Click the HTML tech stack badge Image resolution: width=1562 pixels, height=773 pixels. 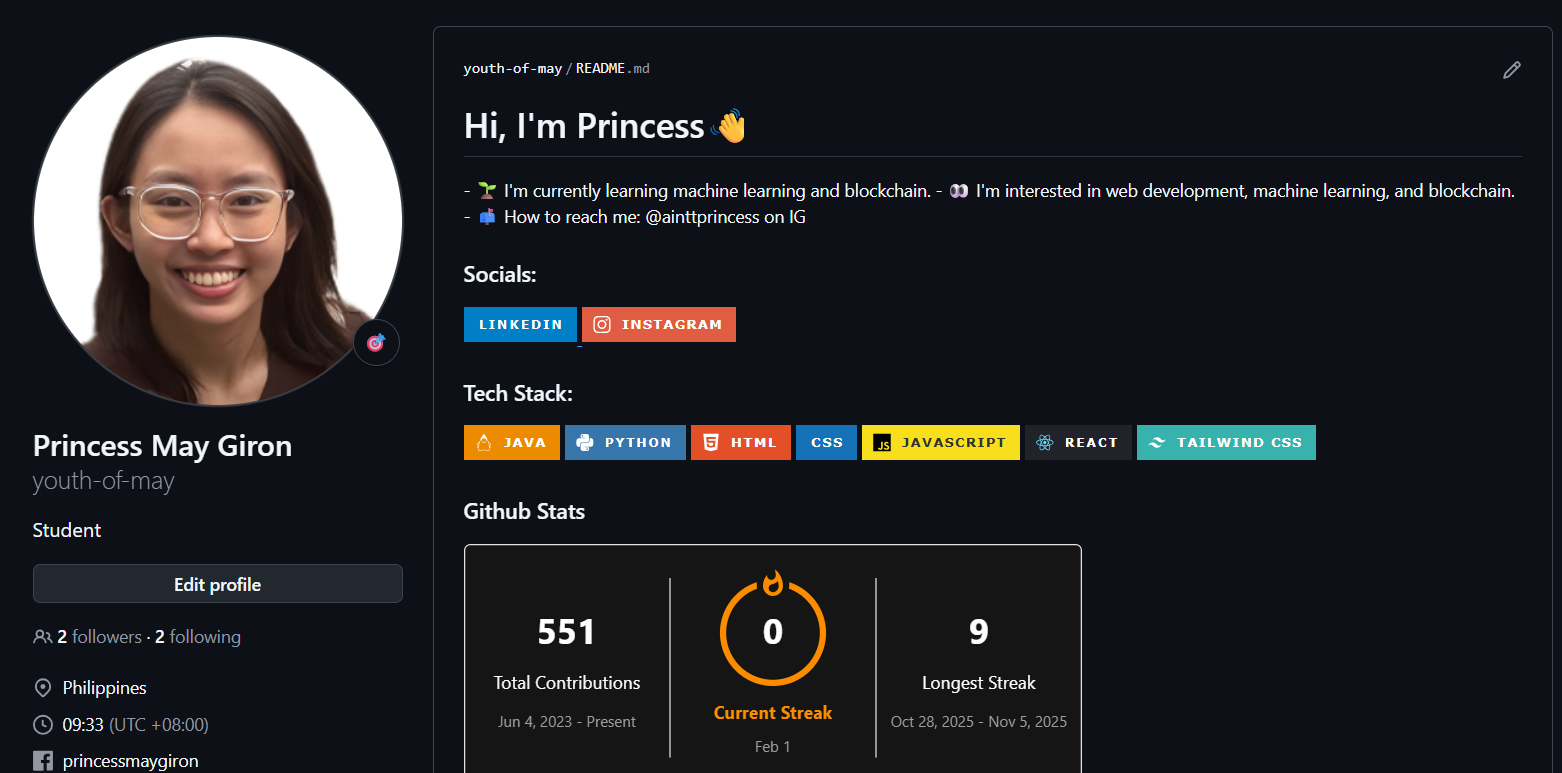click(740, 443)
